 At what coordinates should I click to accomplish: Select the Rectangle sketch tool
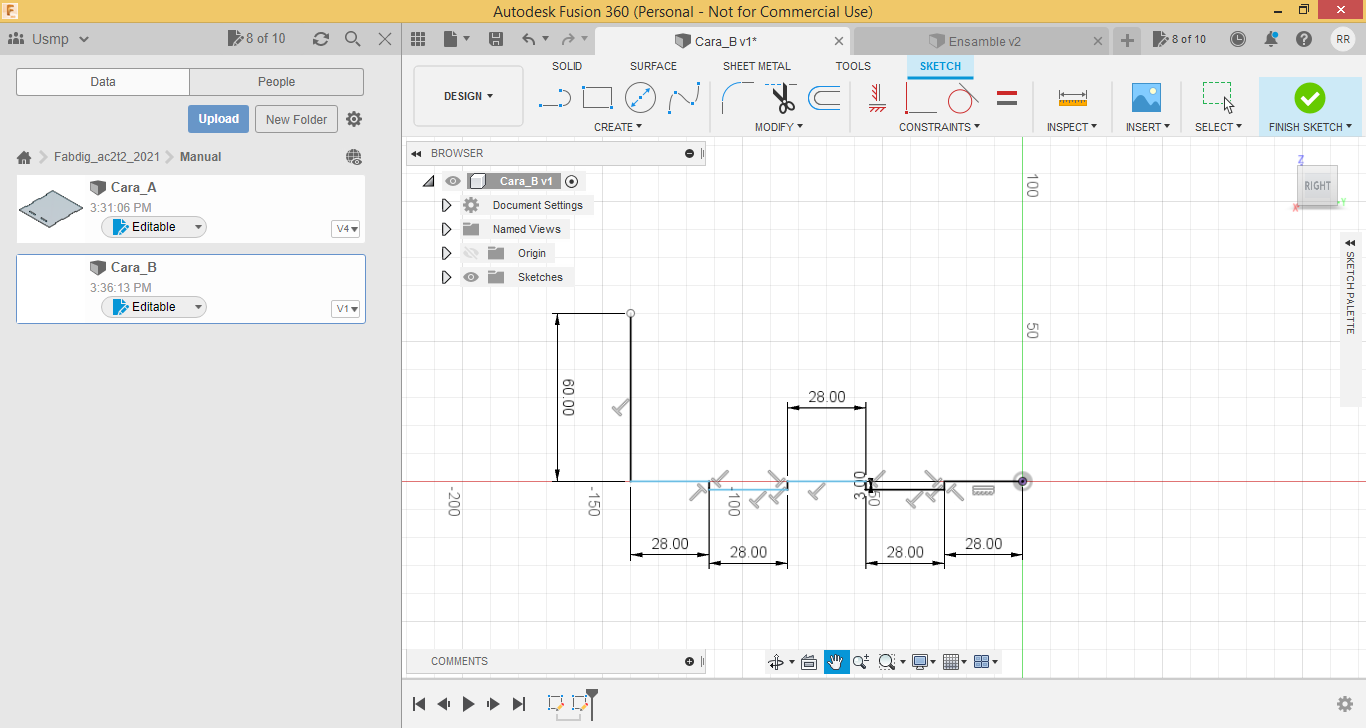click(x=597, y=98)
